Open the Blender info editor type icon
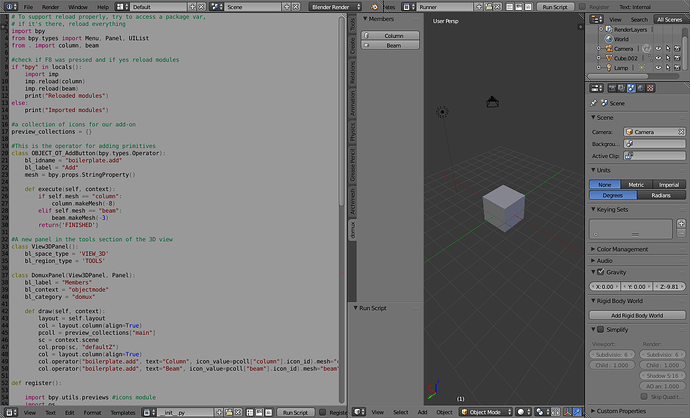Image resolution: width=690 pixels, height=418 pixels. [11, 7]
